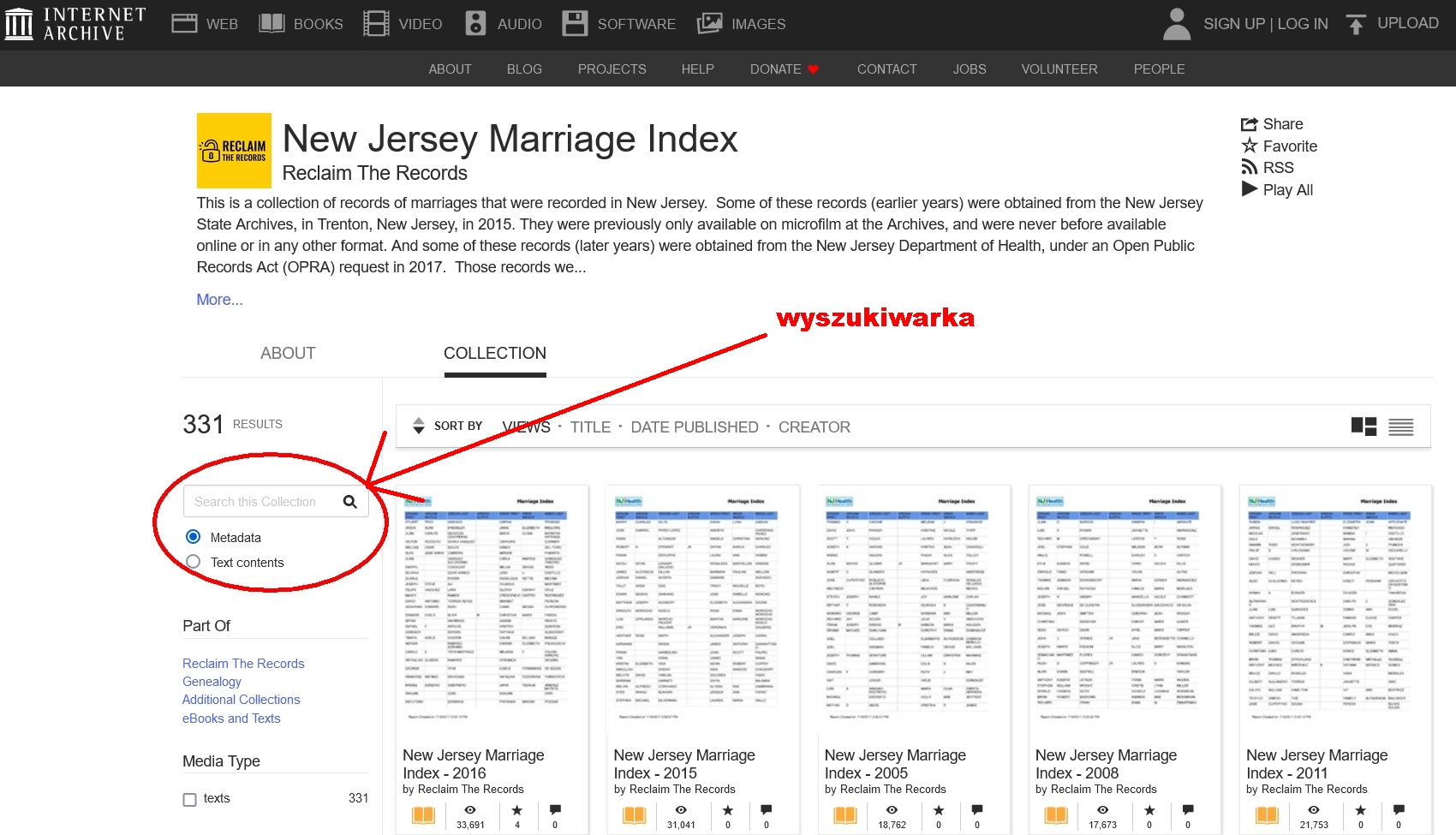The width and height of the screenshot is (1456, 835).
Task: Open the Index - 2005 thumbnail
Action: coord(914,611)
